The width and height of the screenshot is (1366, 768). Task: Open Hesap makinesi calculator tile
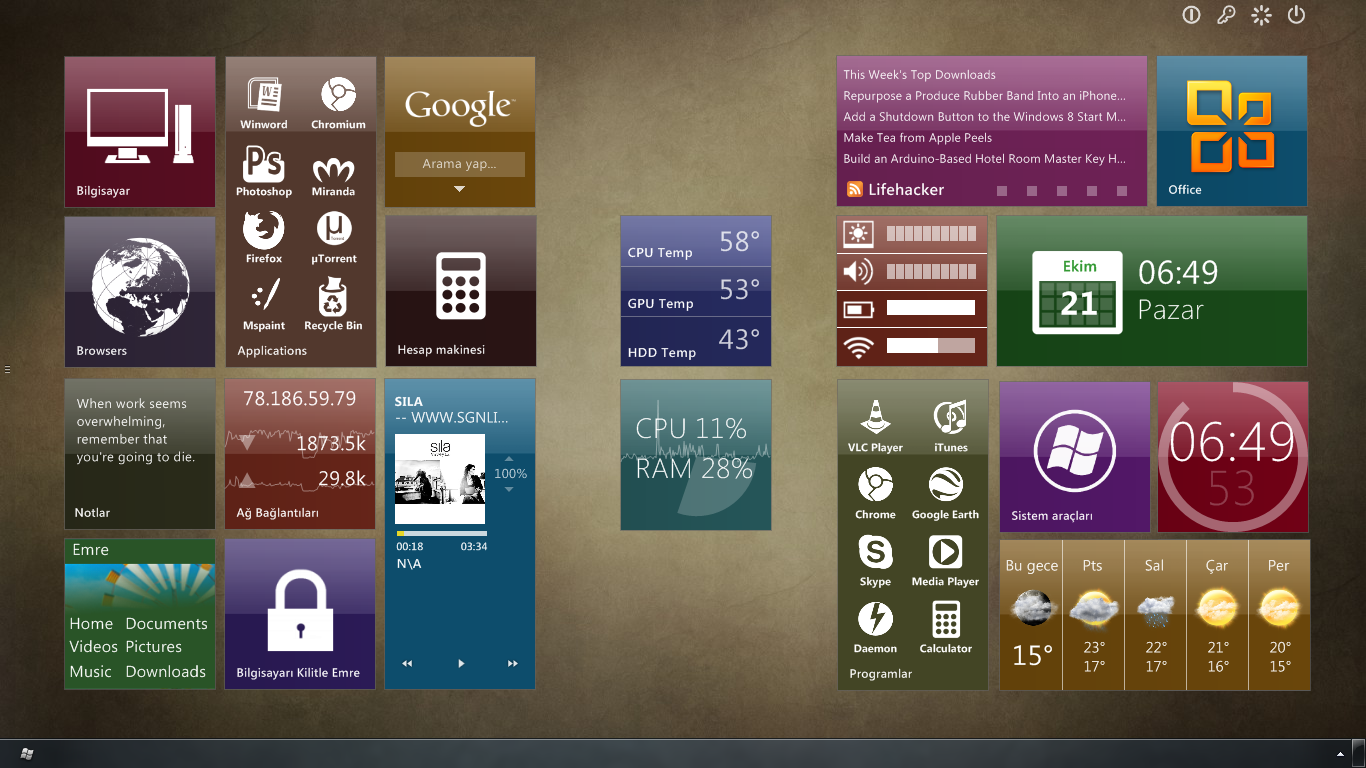461,292
